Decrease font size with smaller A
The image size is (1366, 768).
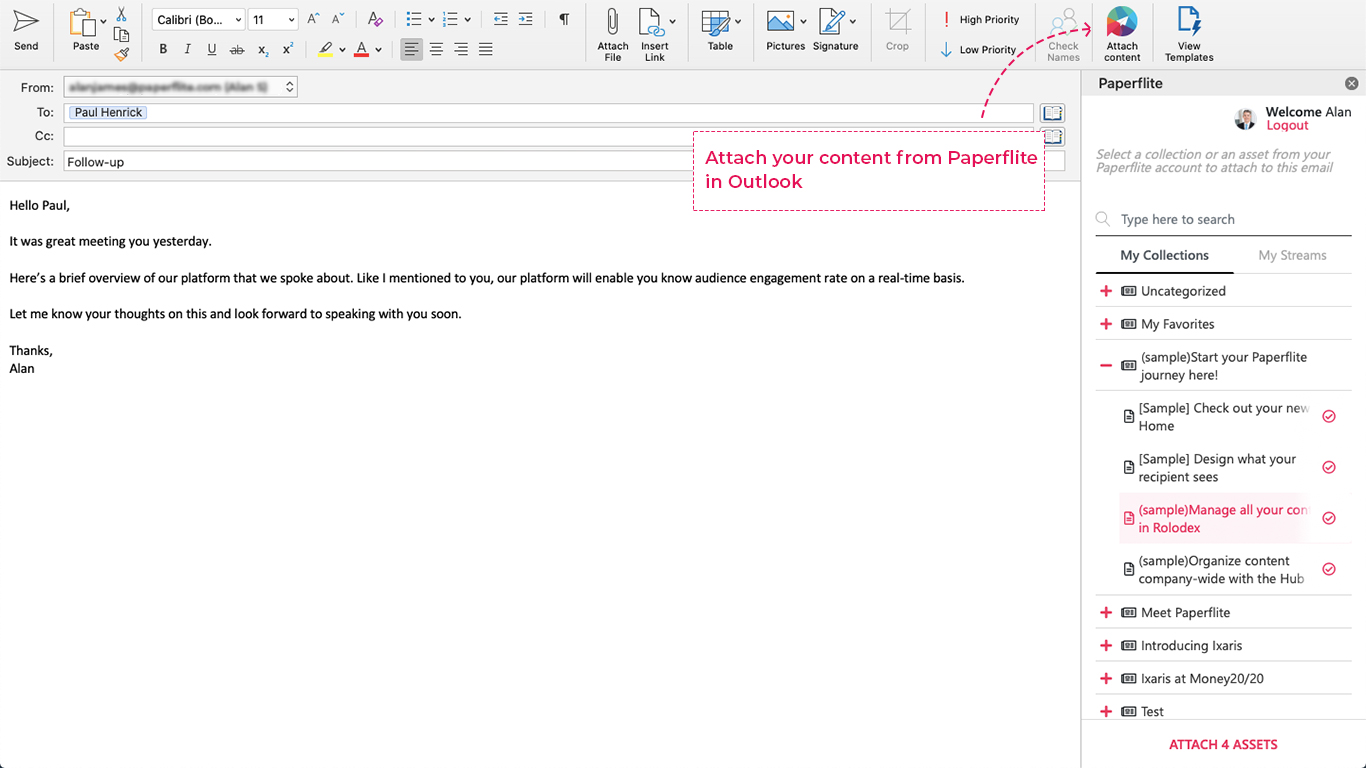[340, 19]
